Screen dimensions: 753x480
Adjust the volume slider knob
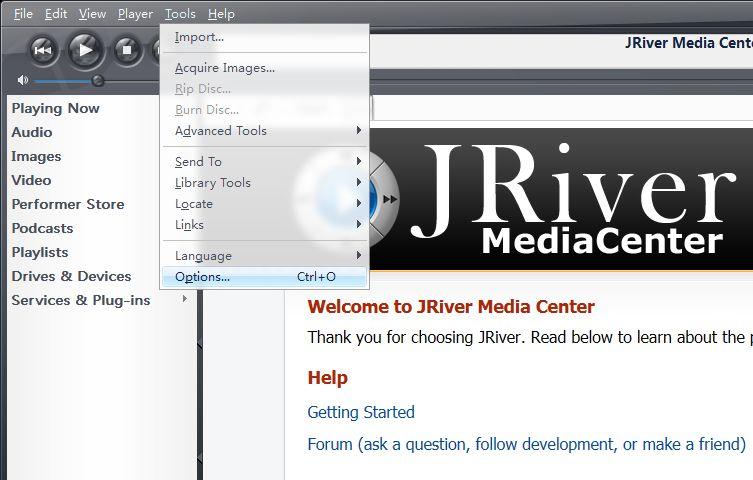click(x=98, y=81)
